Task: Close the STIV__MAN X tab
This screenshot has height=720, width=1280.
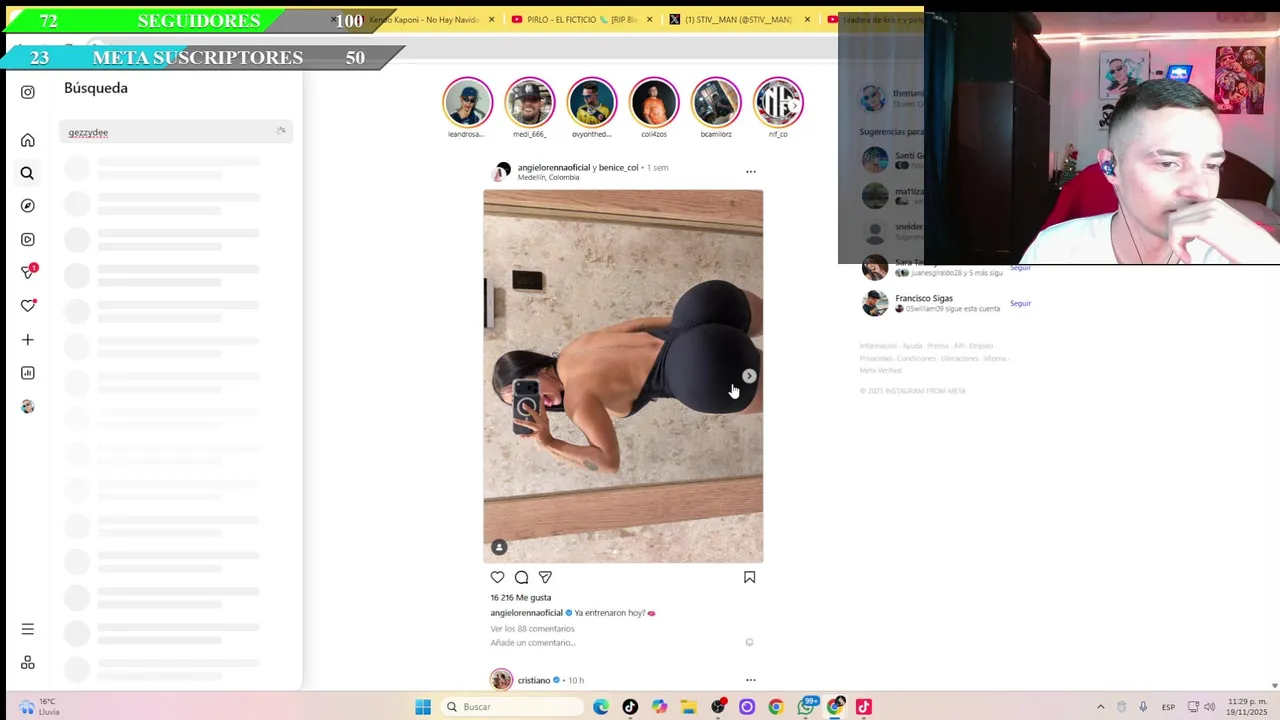Action: point(807,19)
